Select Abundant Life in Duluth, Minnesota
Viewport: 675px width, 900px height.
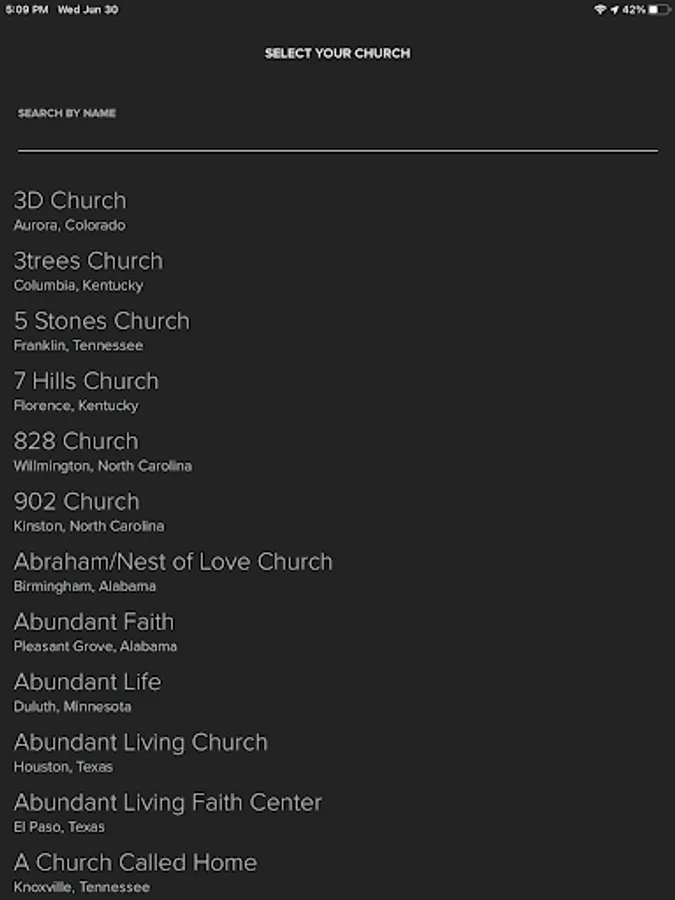tap(87, 690)
